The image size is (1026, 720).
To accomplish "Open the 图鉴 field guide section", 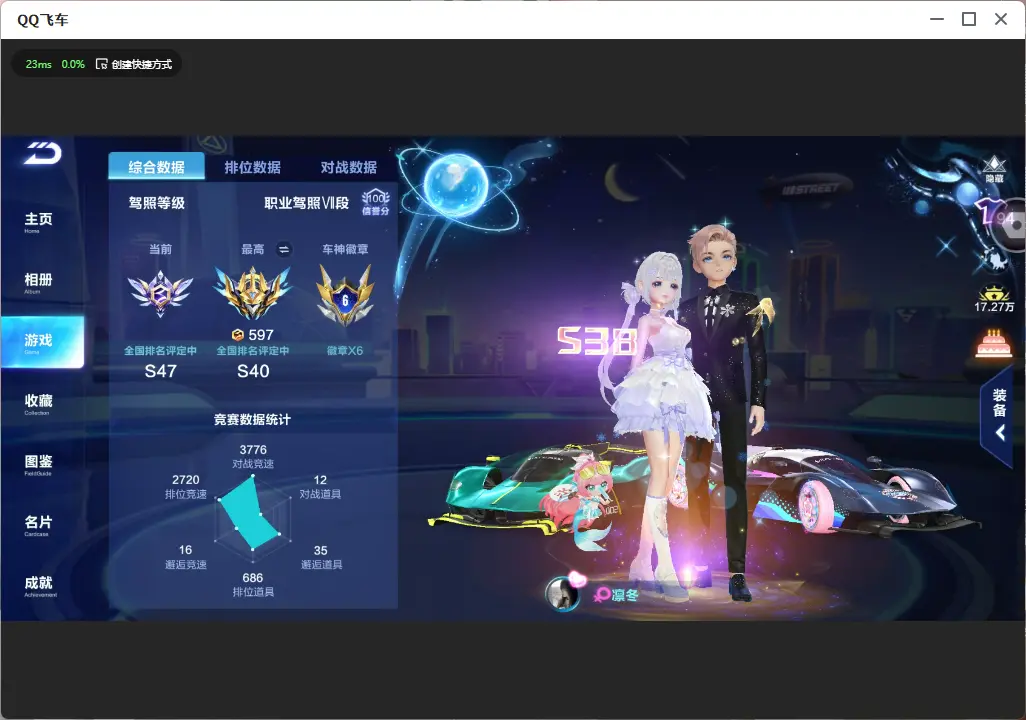I will [x=38, y=464].
